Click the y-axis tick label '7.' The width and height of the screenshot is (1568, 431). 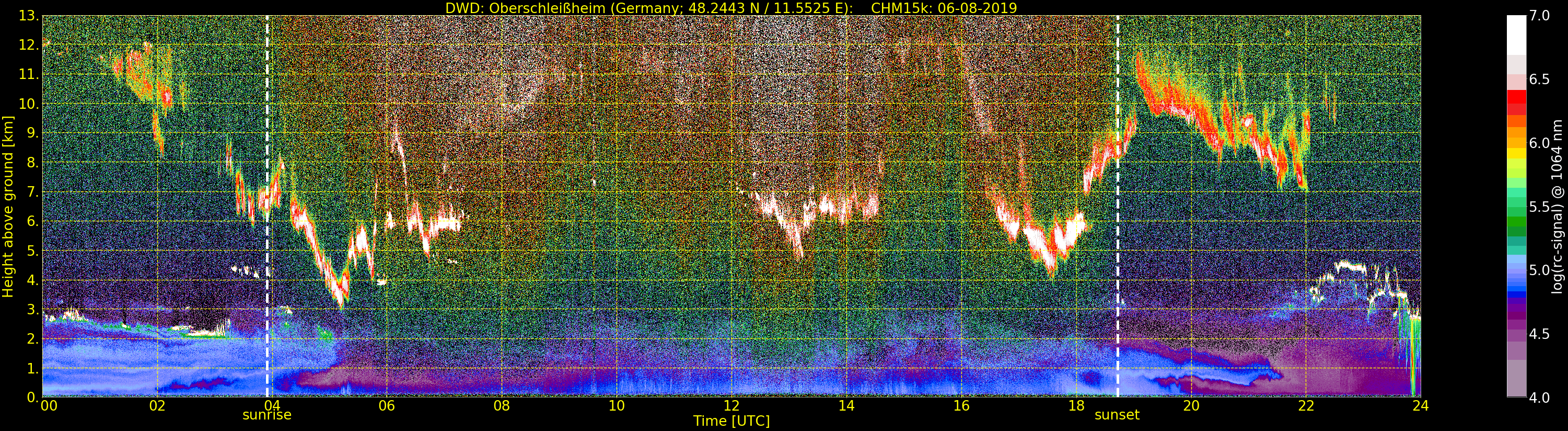33,192
